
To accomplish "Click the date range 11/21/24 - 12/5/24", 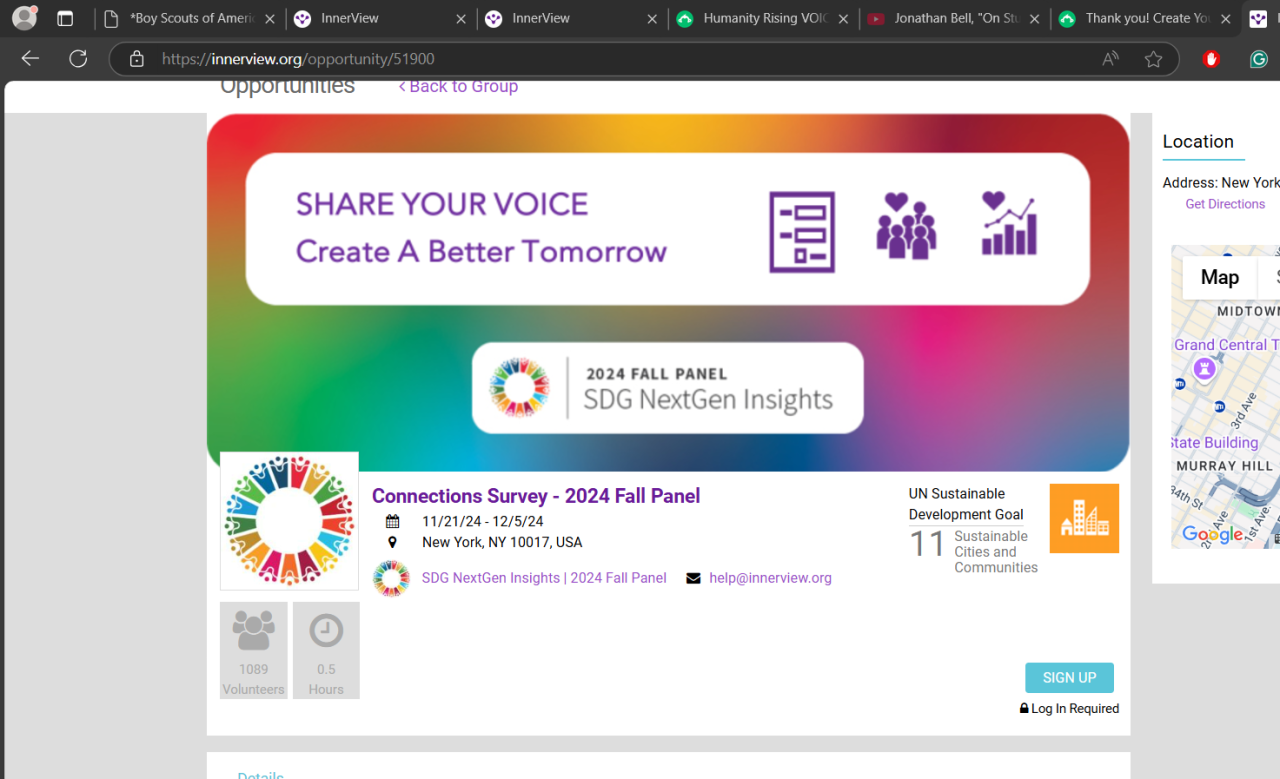I will pos(483,521).
